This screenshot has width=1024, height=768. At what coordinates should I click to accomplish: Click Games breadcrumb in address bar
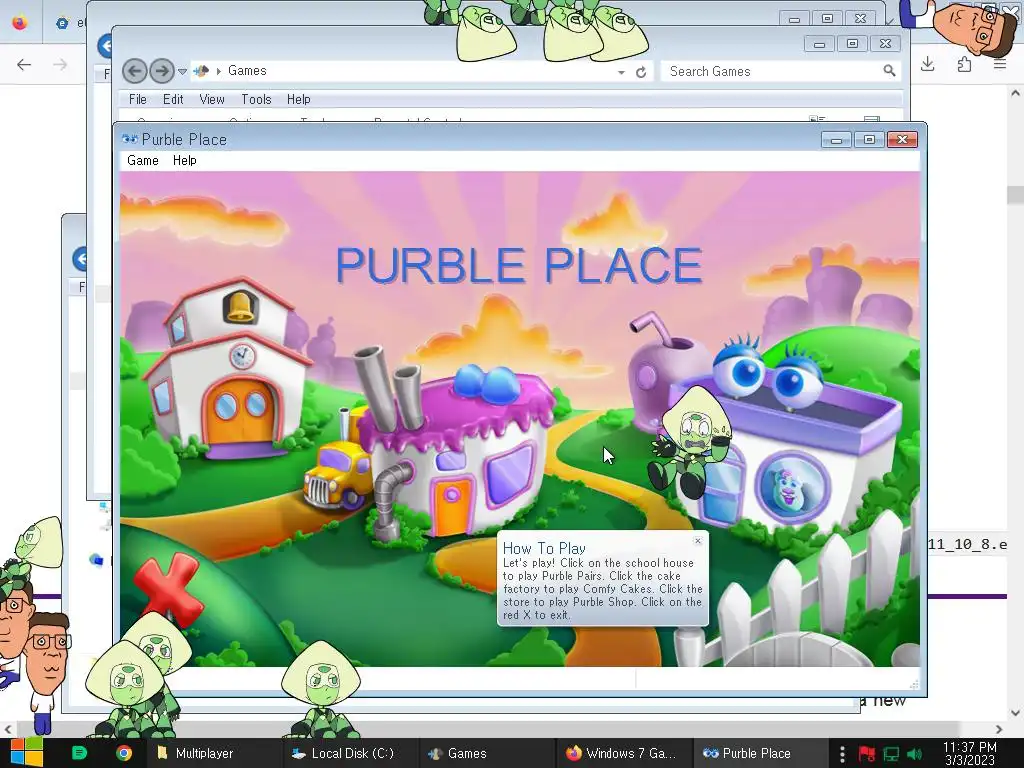[247, 71]
